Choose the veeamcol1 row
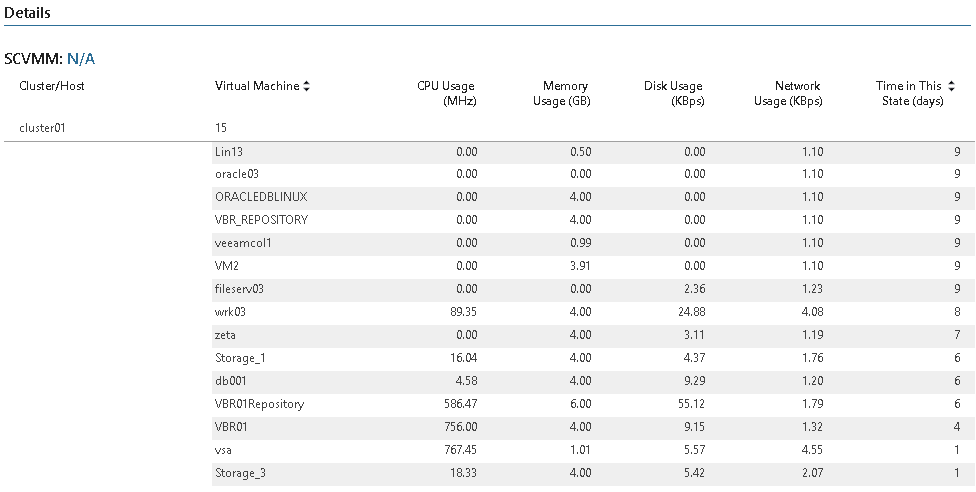The width and height of the screenshot is (976, 492). click(592, 243)
